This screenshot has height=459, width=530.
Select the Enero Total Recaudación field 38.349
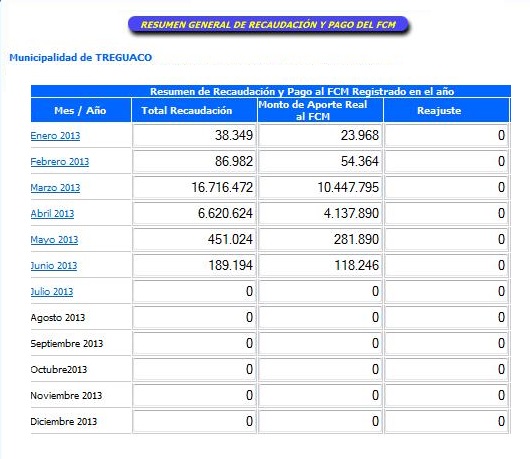[194, 135]
